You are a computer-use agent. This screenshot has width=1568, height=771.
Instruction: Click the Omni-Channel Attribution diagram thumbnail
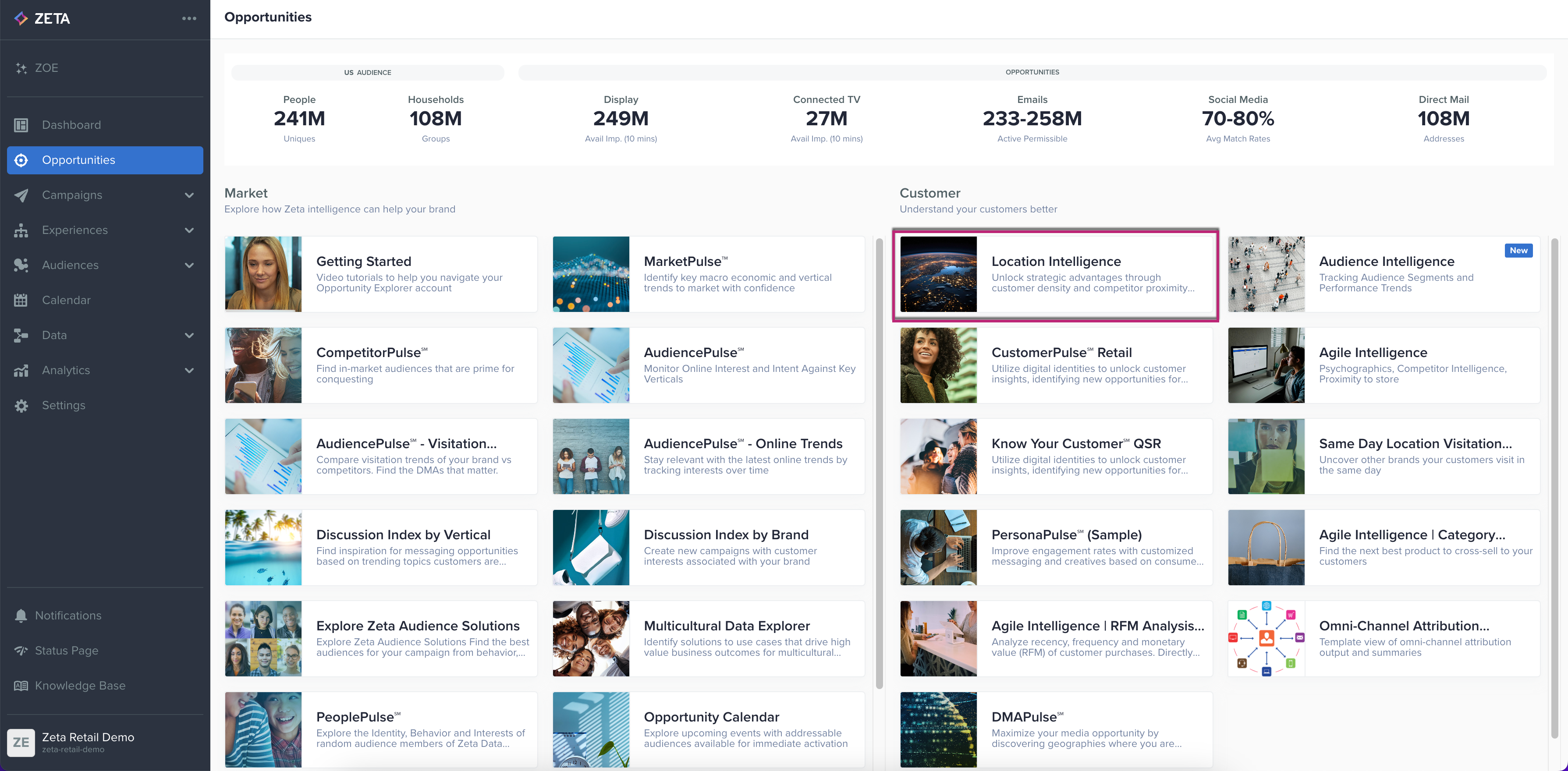pos(1266,638)
